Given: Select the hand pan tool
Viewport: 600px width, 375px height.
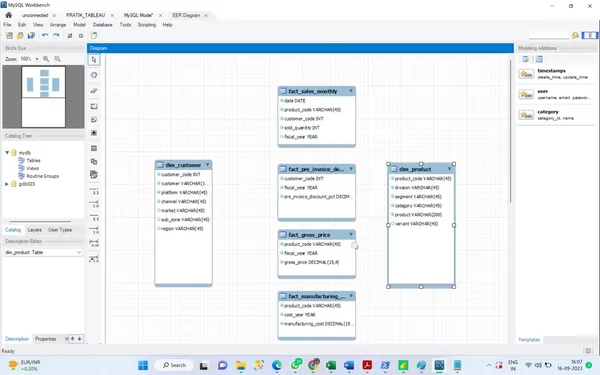Looking at the screenshot, I should click(x=94, y=75).
